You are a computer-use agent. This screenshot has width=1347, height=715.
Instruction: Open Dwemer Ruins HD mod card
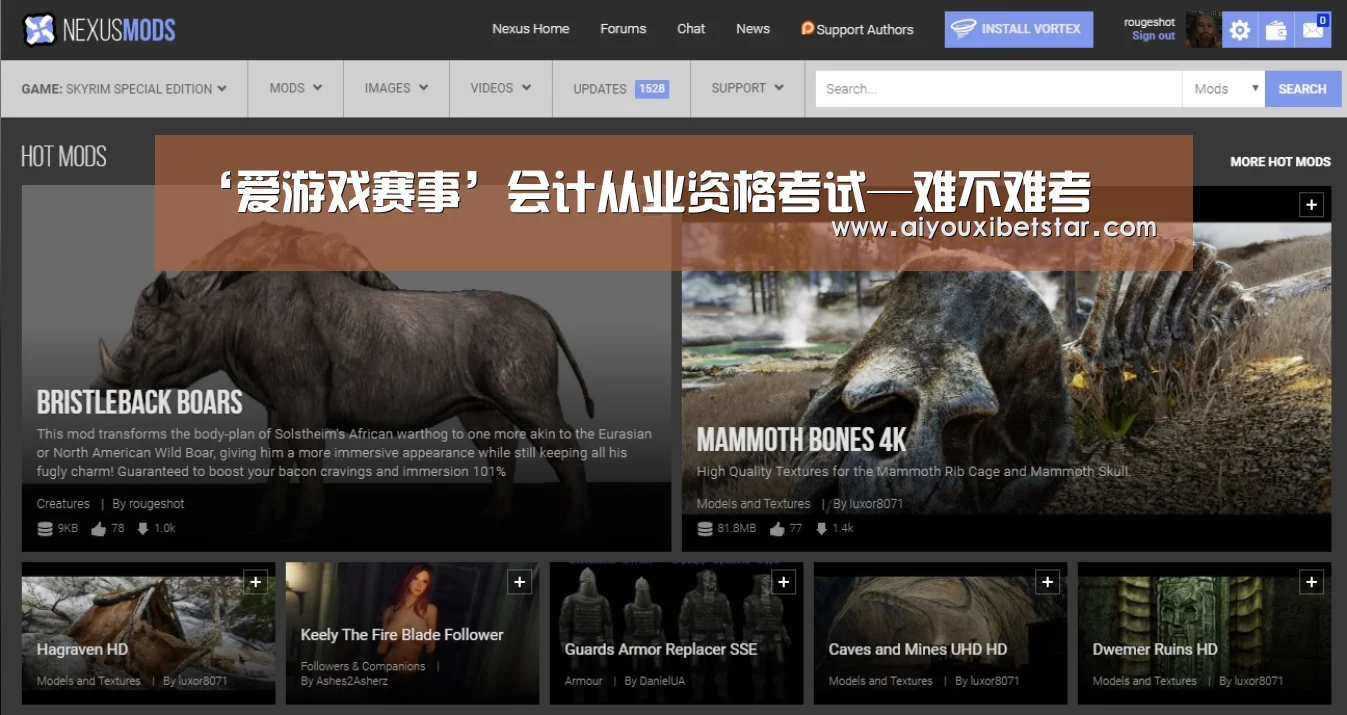(1204, 633)
